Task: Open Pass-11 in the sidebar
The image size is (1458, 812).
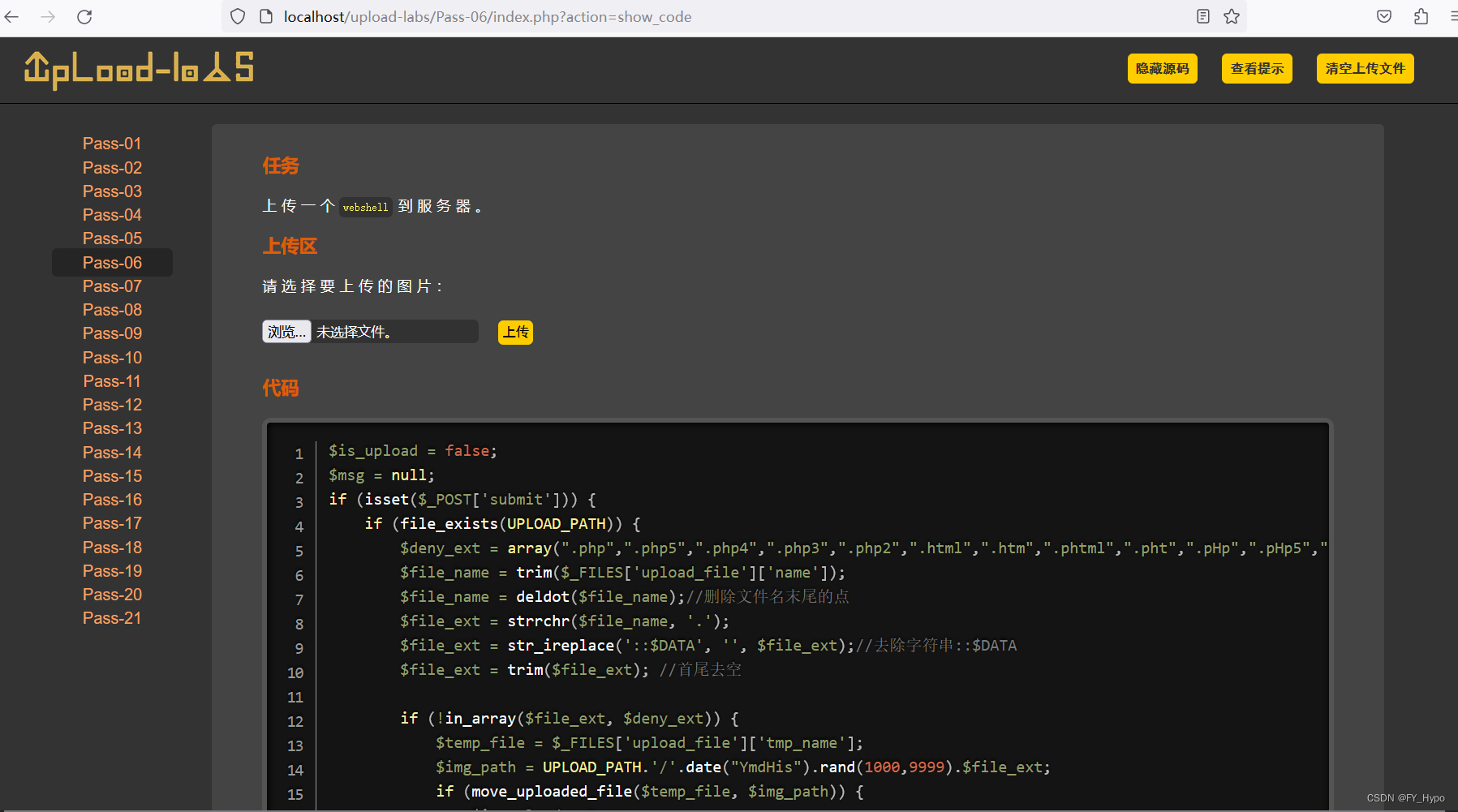Action: point(112,381)
